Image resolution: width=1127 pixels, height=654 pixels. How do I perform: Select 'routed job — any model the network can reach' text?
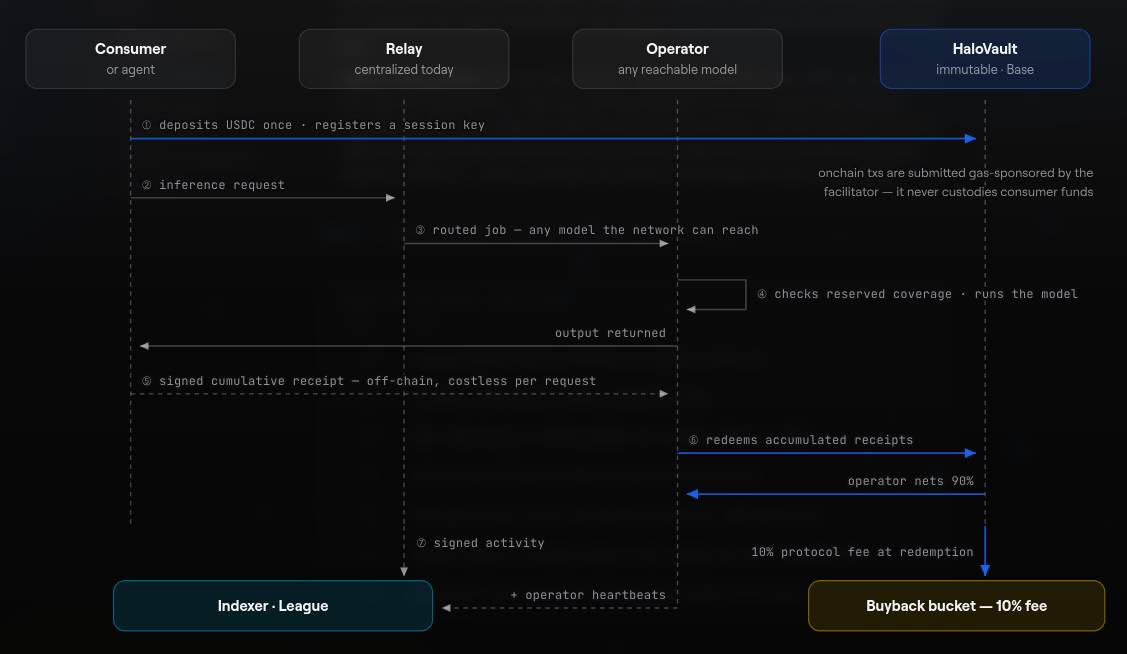point(587,230)
